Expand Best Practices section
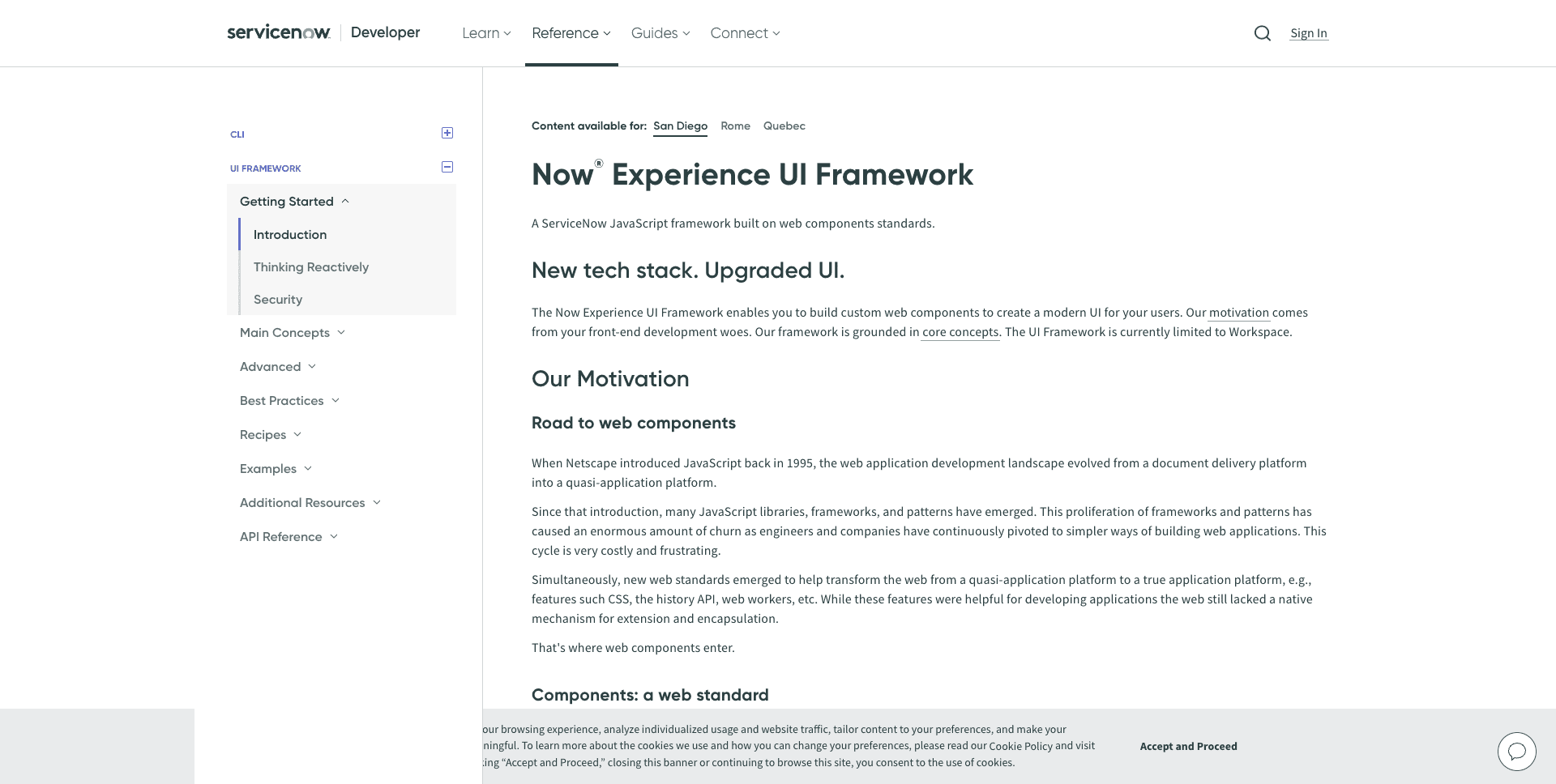 coord(289,401)
